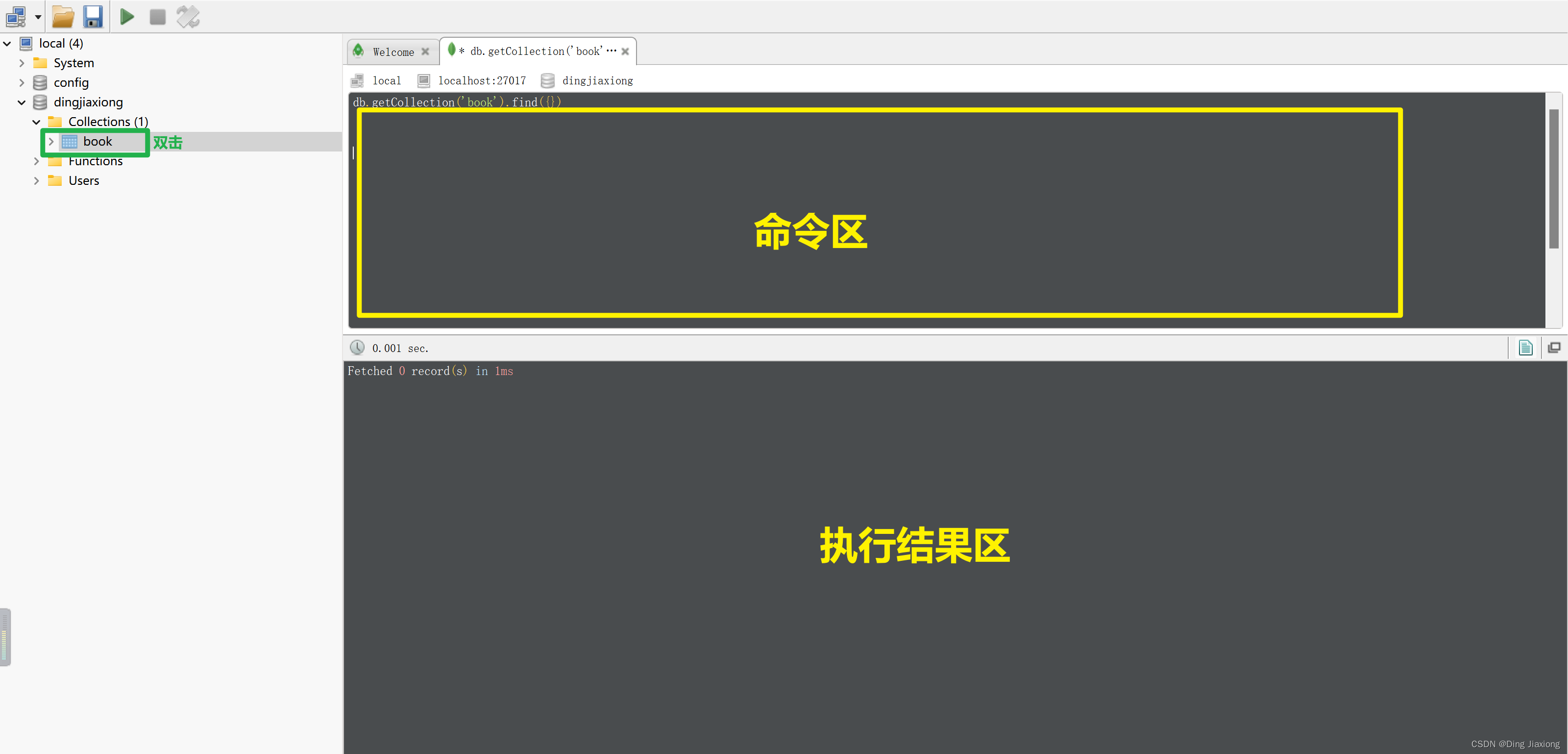This screenshot has height=754, width=1568.
Task: Click the 0.001 sec. execution time
Action: click(x=400, y=349)
